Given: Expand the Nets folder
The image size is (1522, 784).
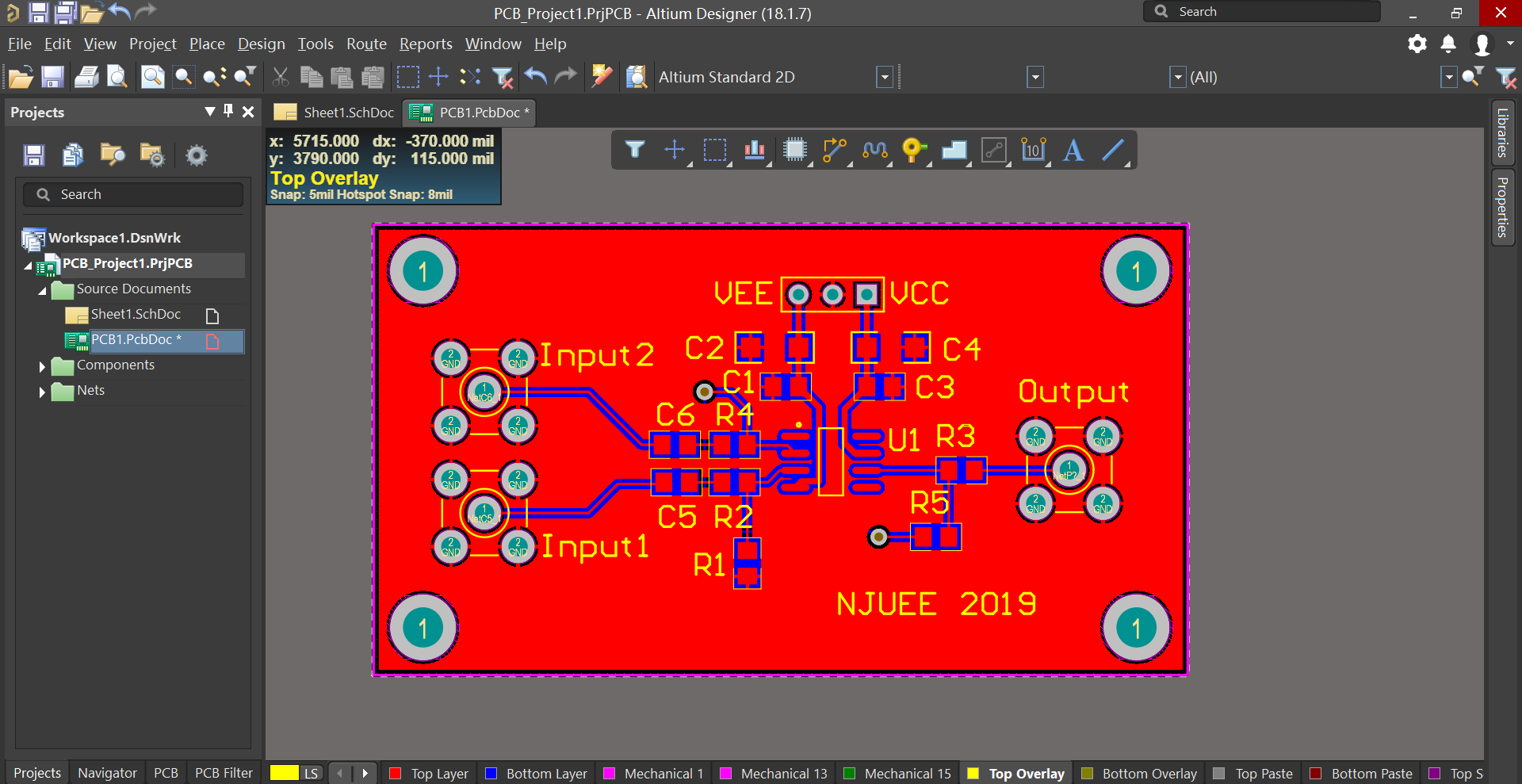Looking at the screenshot, I should point(42,392).
